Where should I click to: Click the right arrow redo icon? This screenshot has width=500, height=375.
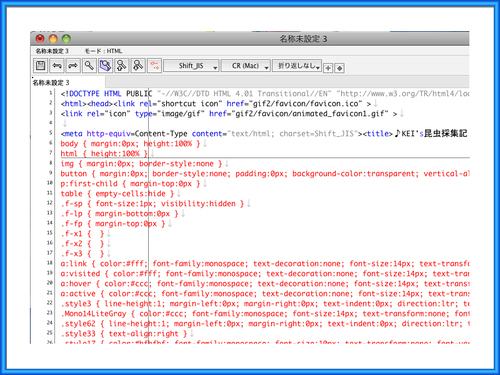pos(73,66)
